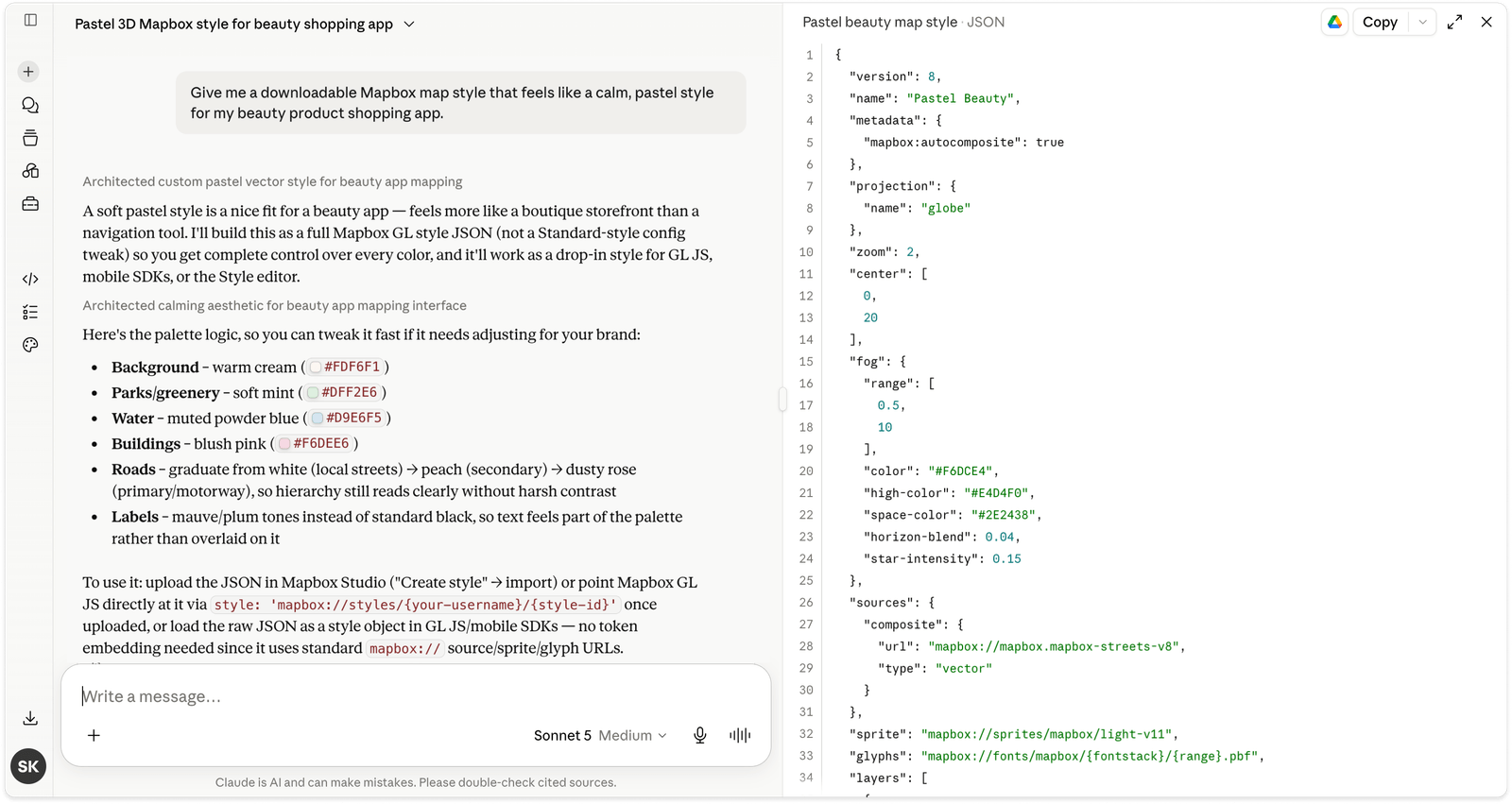Open the chats list icon

pyautogui.click(x=30, y=105)
